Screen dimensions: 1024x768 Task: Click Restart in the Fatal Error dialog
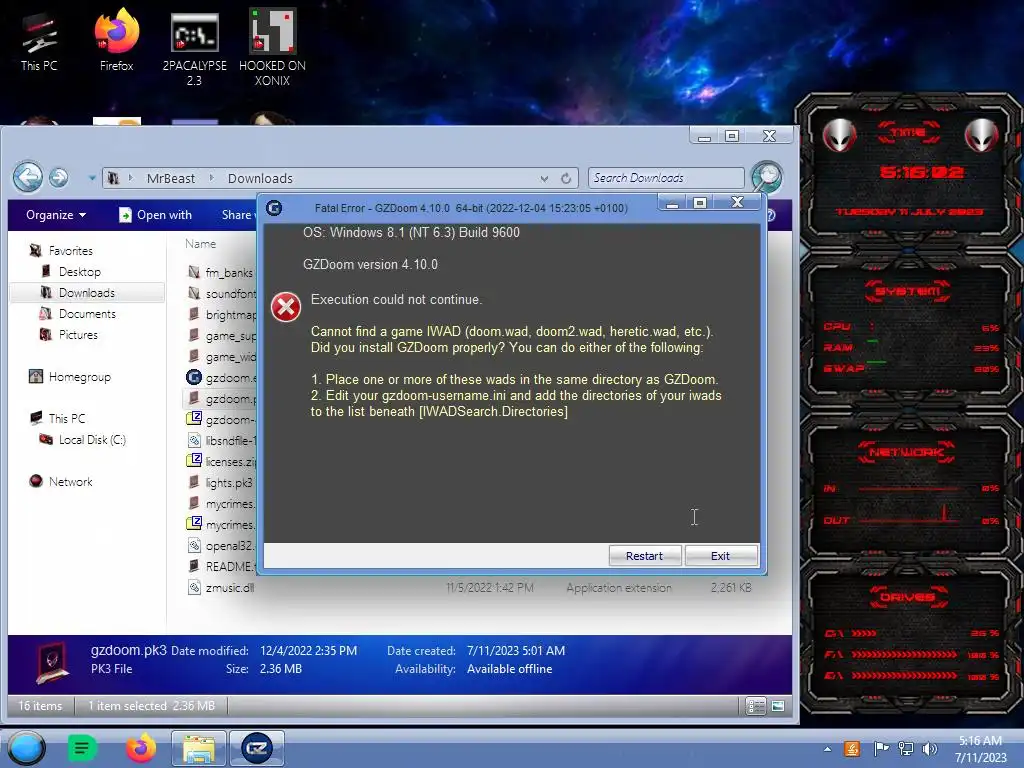point(645,556)
